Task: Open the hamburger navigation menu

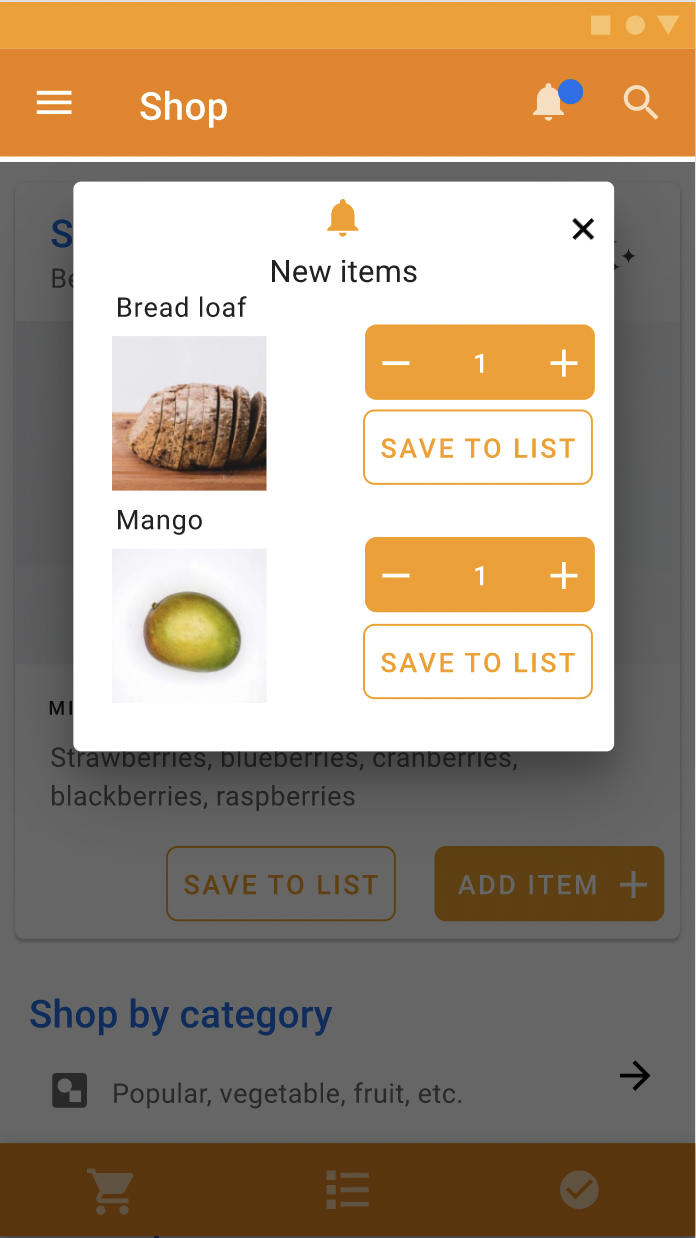Action: pyautogui.click(x=54, y=103)
